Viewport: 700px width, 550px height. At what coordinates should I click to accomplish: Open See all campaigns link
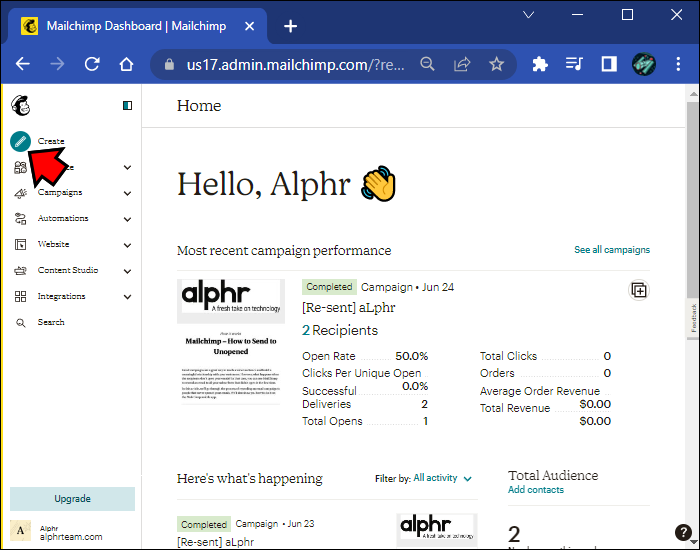click(x=612, y=250)
